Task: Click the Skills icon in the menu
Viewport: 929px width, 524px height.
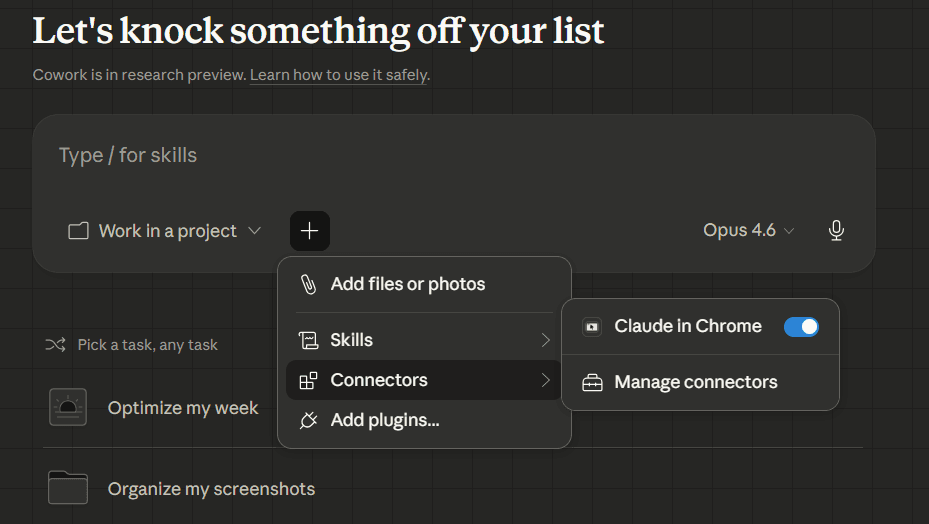Action: (309, 340)
